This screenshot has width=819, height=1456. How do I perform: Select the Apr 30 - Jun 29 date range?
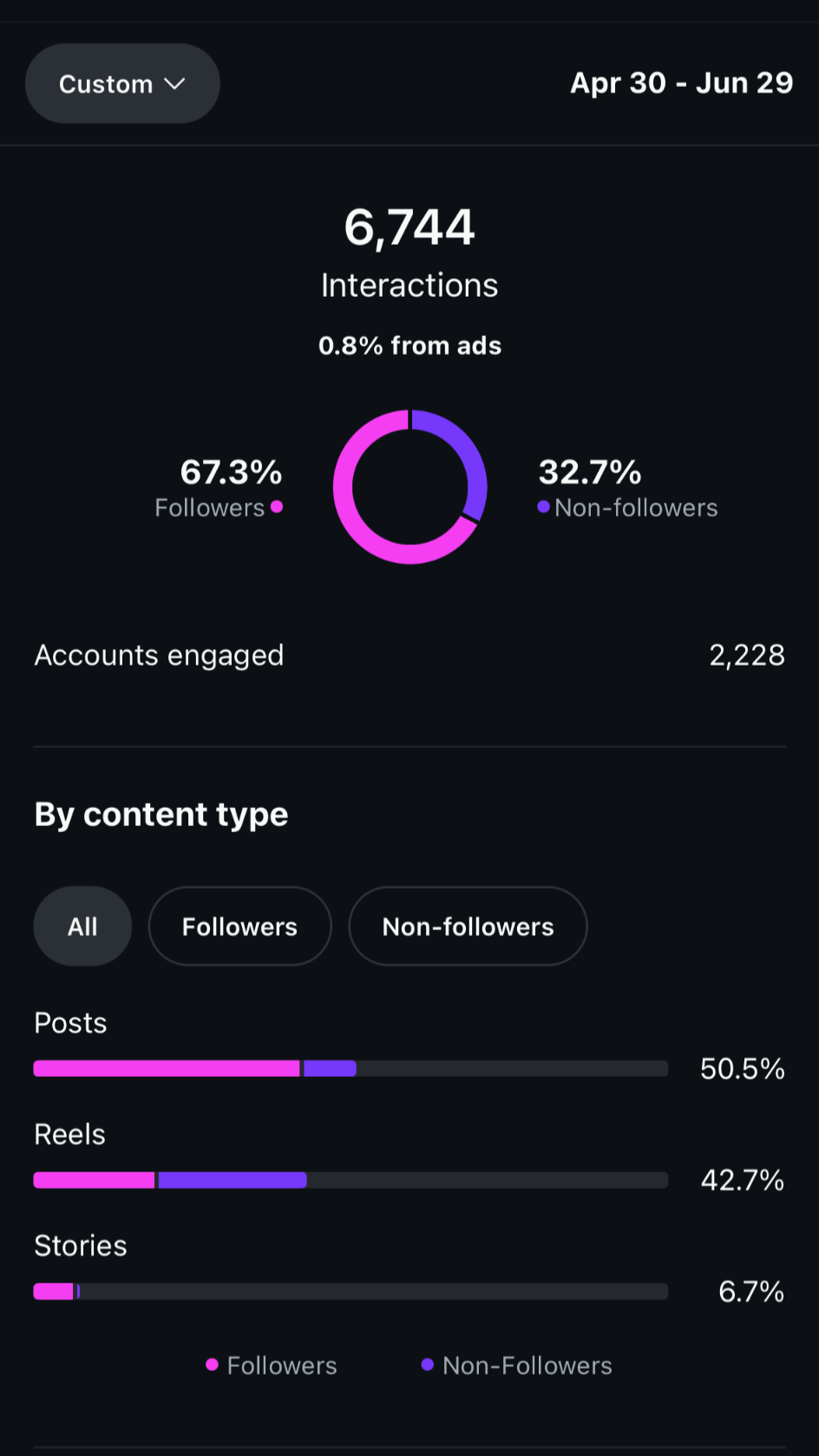coord(681,83)
